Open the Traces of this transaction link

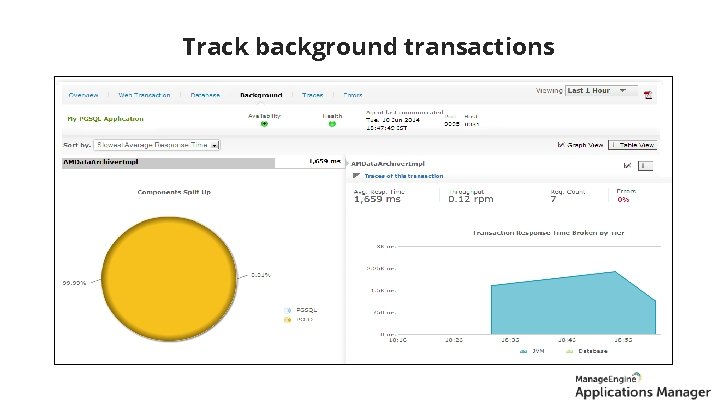pos(404,176)
